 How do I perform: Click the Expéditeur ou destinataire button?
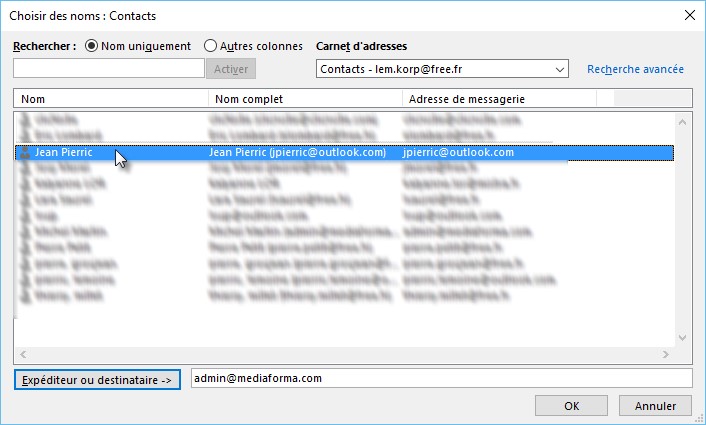pos(97,380)
